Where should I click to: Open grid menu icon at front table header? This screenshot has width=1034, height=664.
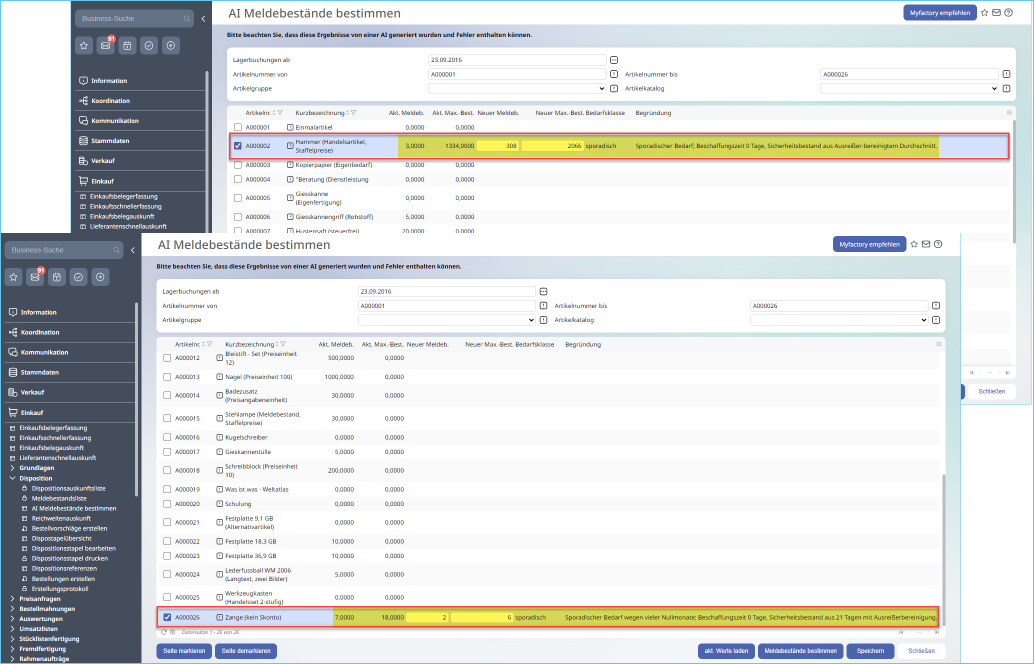pos(938,344)
